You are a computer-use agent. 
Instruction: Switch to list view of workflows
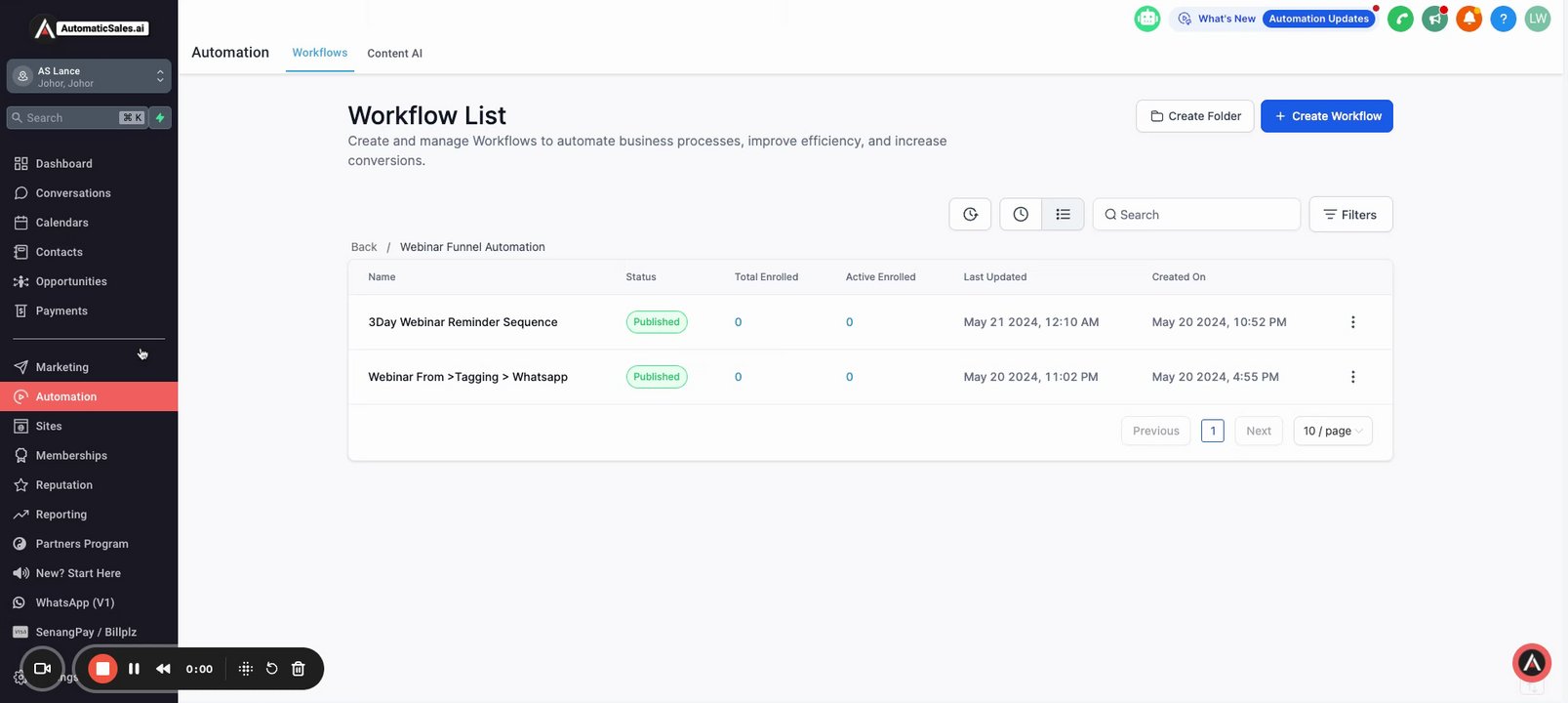coord(1063,215)
